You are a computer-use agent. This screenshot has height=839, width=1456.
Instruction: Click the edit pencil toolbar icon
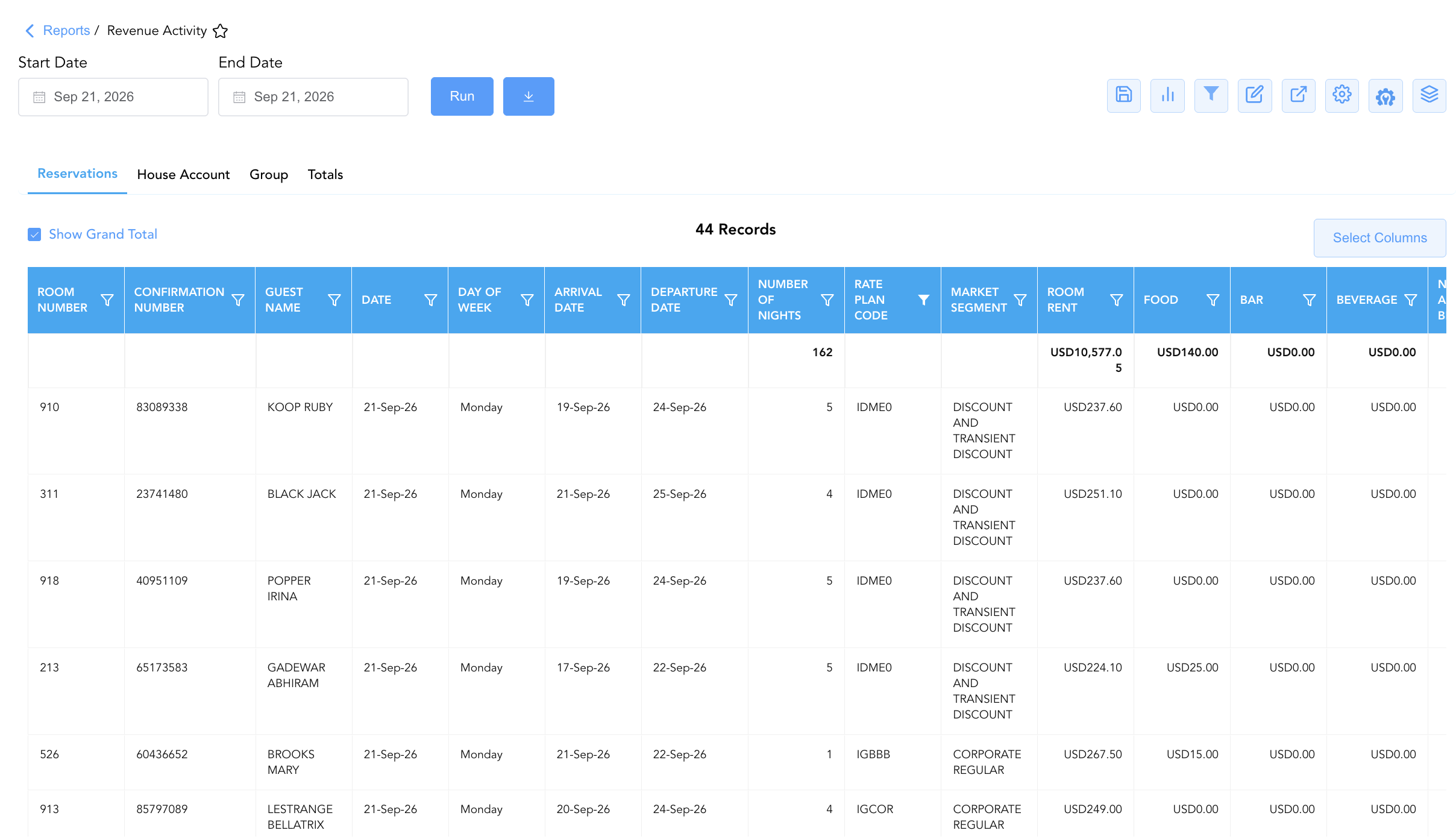[1255, 95]
